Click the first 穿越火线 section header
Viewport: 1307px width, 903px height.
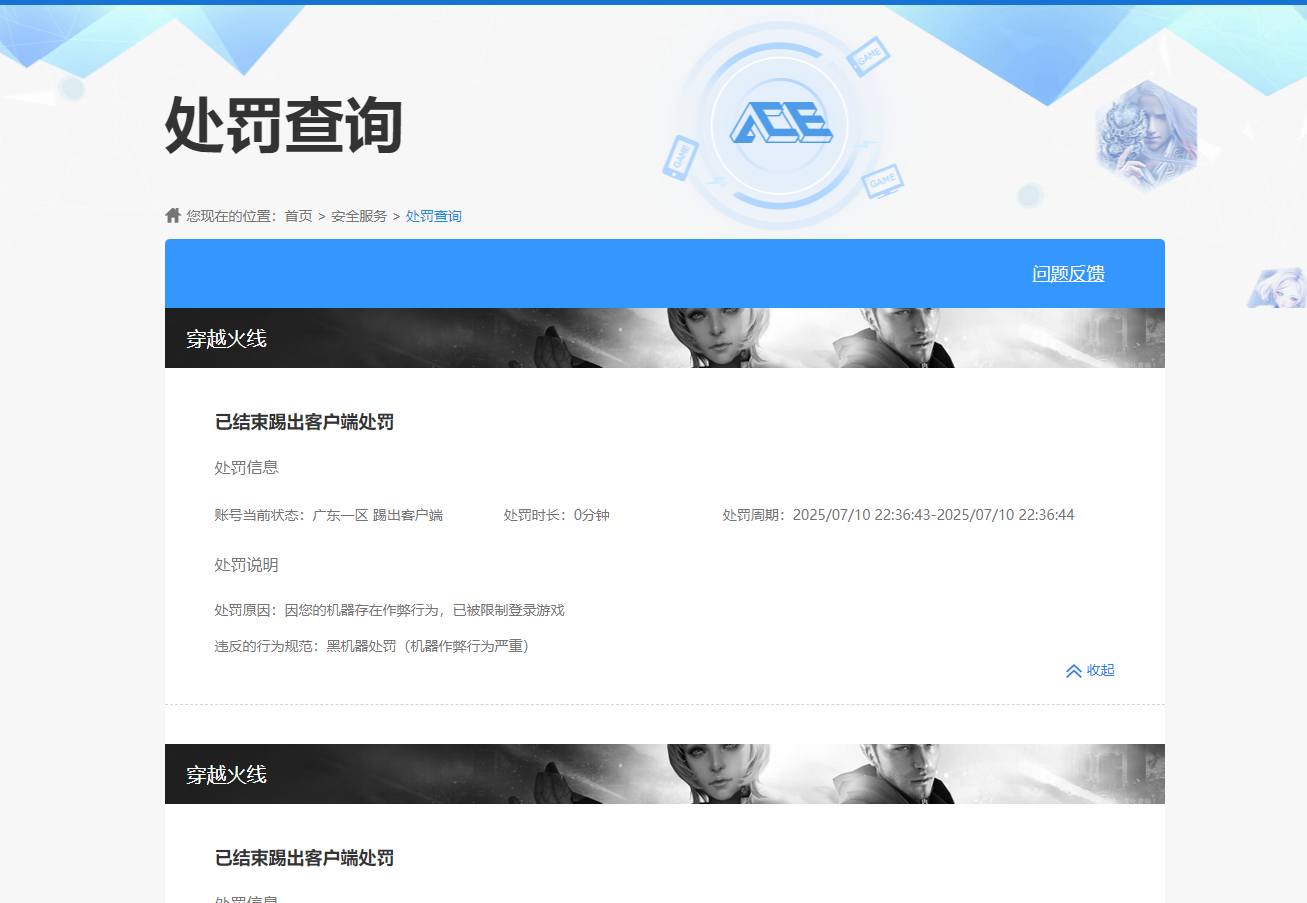225,338
